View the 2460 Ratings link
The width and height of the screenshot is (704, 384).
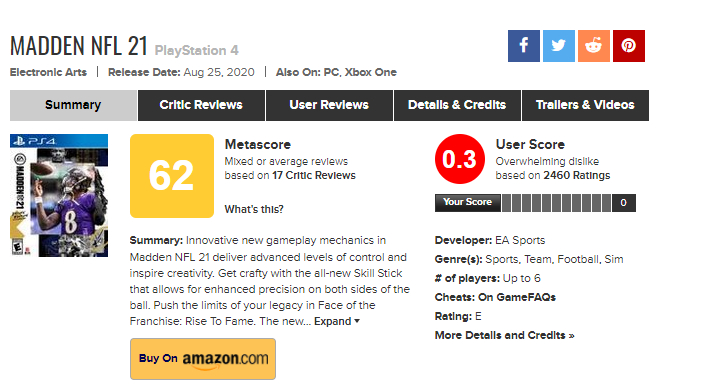(577, 176)
